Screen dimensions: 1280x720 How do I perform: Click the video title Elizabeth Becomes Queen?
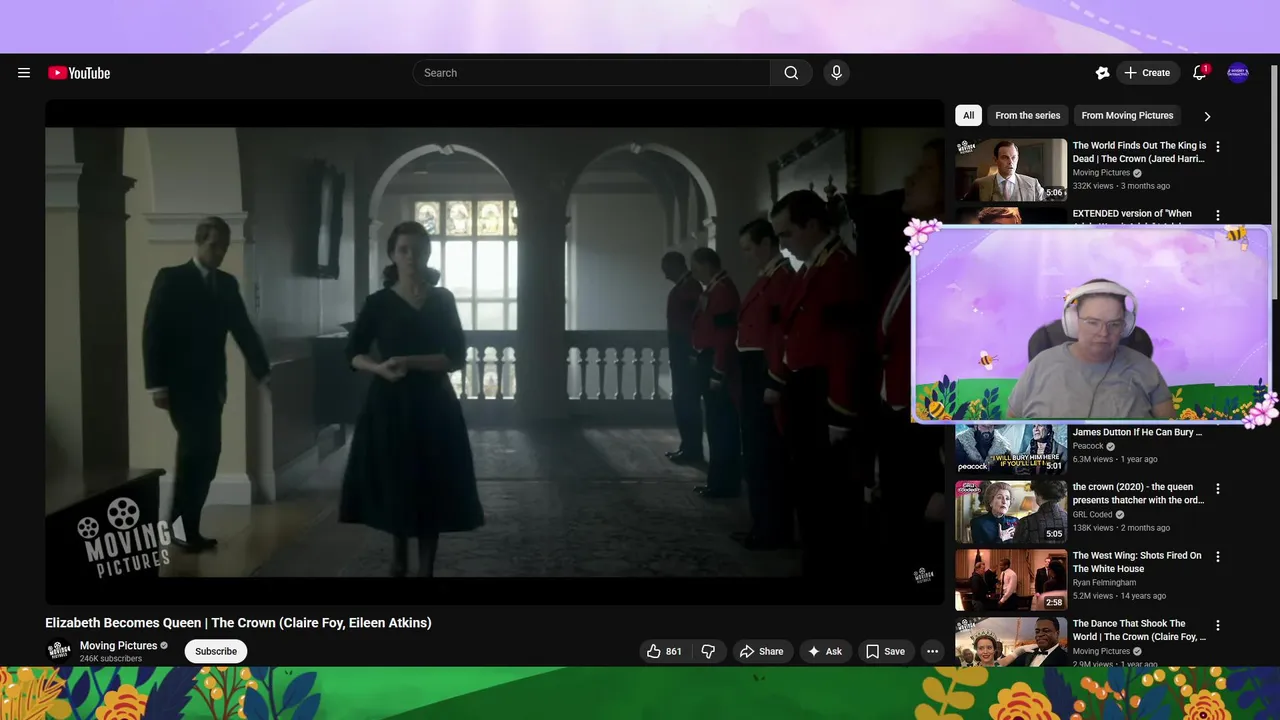(x=238, y=623)
